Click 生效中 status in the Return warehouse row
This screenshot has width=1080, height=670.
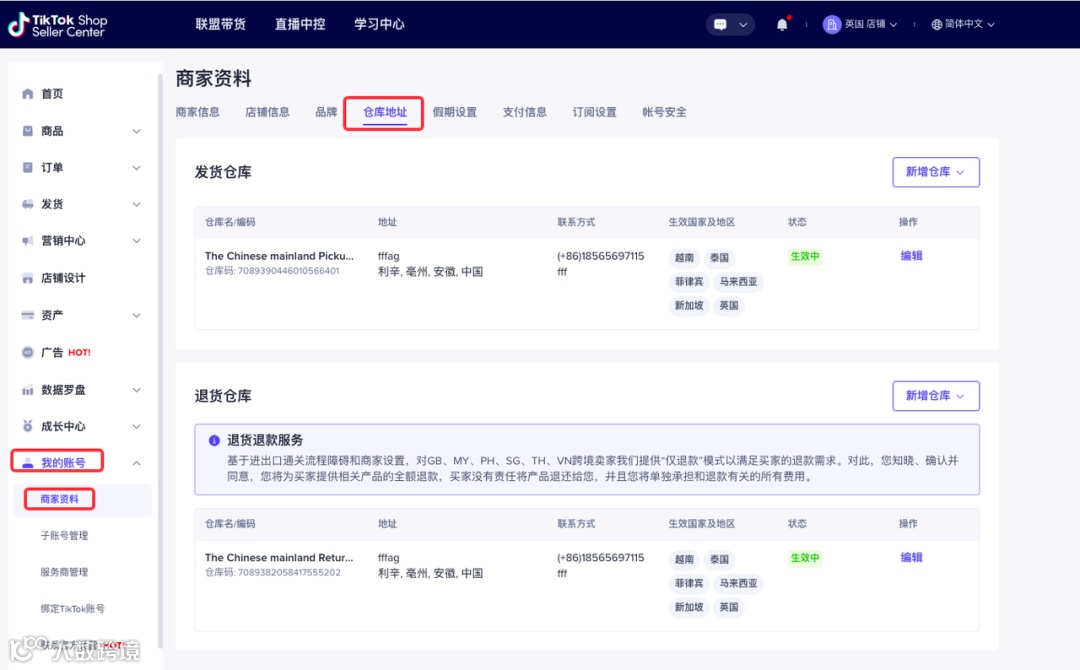(804, 558)
